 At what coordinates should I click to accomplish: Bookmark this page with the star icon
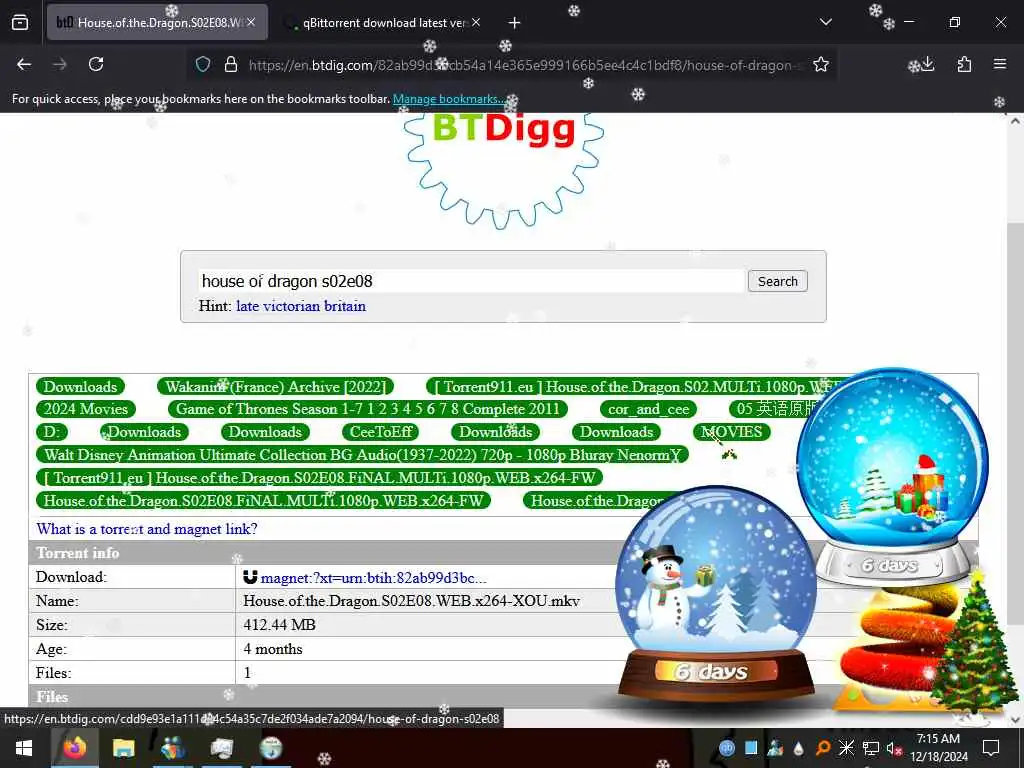[821, 64]
